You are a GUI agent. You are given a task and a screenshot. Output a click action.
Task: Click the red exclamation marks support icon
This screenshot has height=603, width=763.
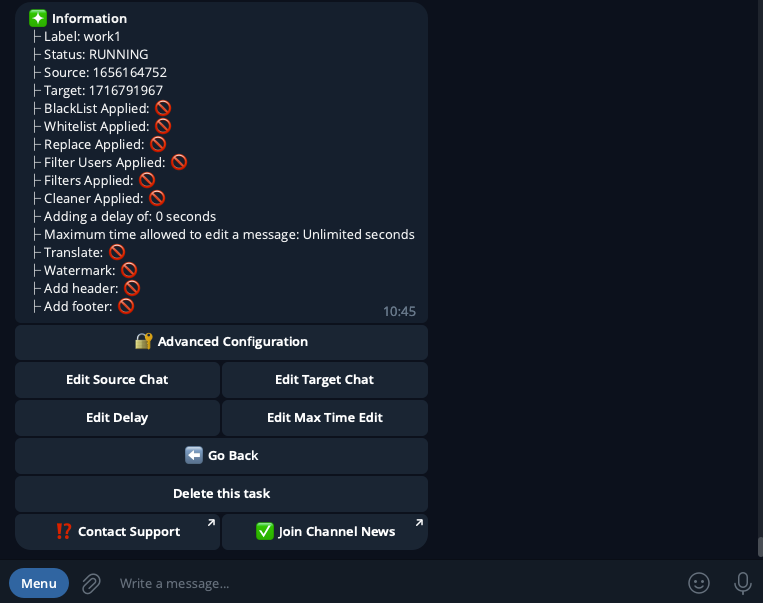pyautogui.click(x=64, y=531)
